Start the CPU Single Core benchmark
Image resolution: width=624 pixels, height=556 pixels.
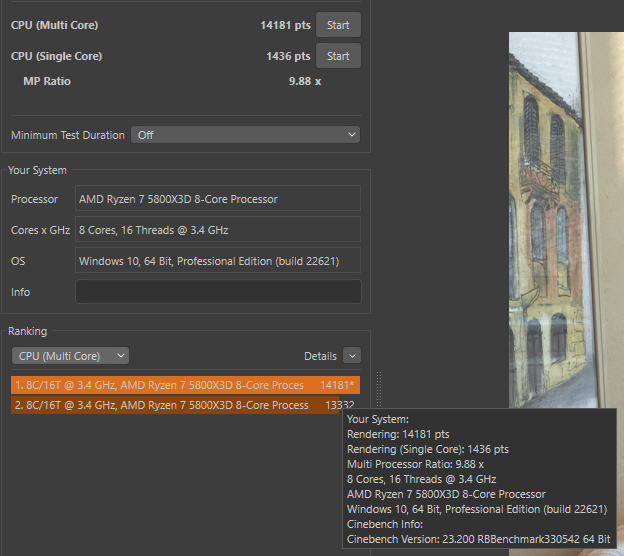338,56
